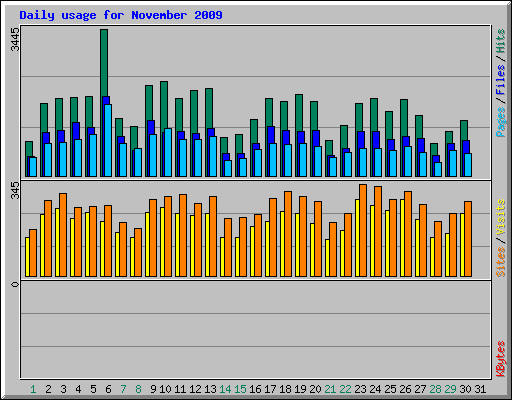The image size is (512, 400).
Task: Click the '345' y-axis label
Action: pos(15,190)
